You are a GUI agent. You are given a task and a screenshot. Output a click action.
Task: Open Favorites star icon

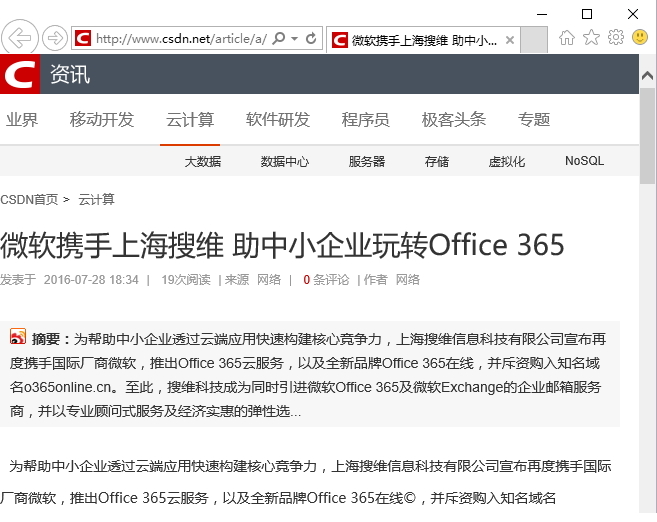pyautogui.click(x=591, y=38)
